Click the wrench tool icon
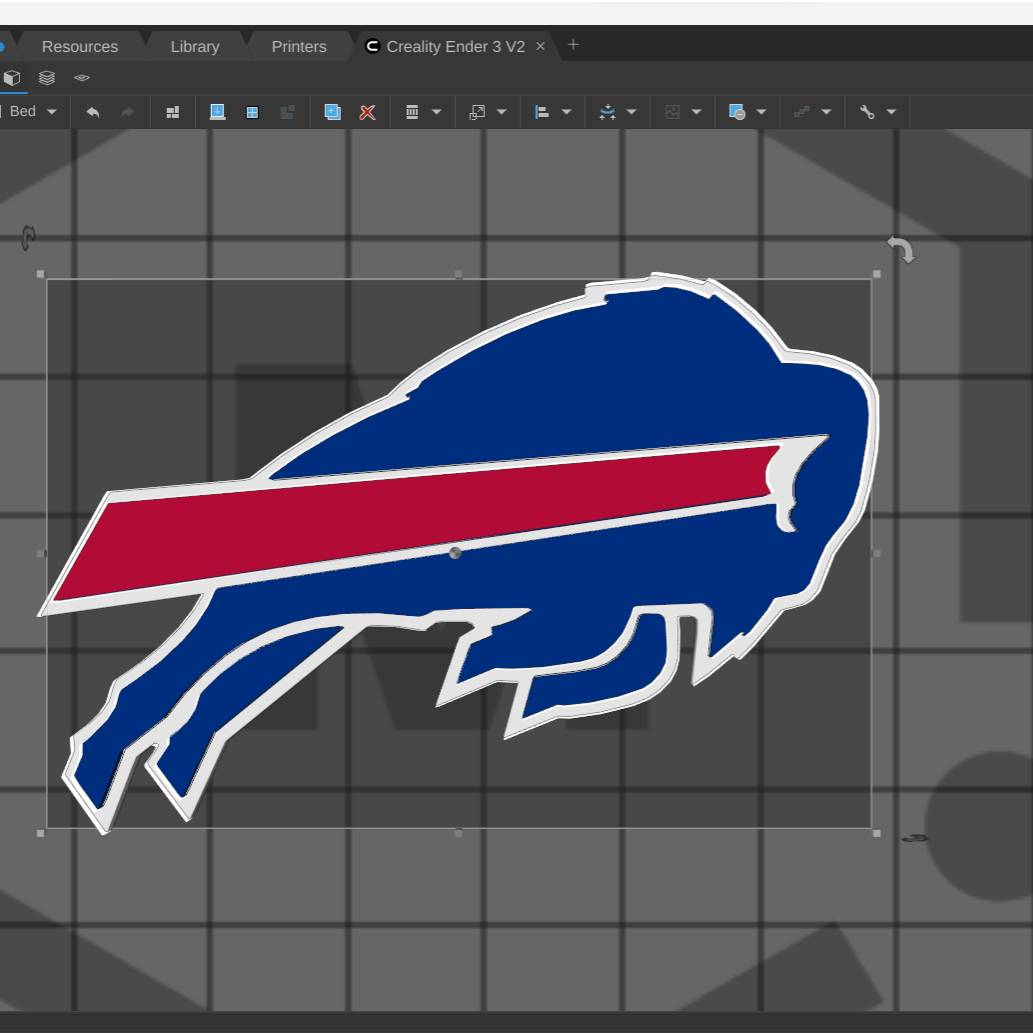1033x1033 pixels. click(x=867, y=112)
